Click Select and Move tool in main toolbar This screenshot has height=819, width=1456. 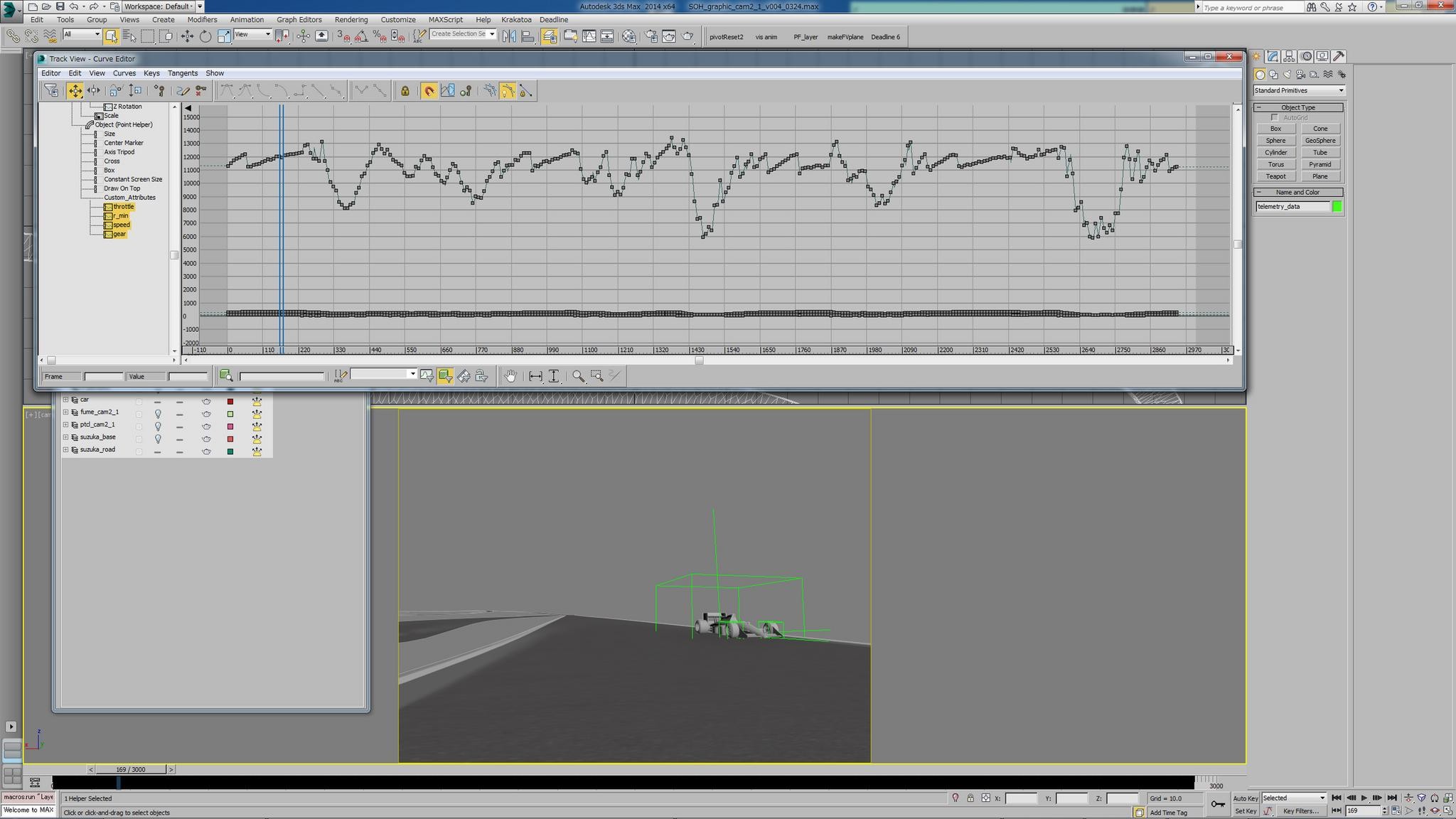(x=187, y=36)
